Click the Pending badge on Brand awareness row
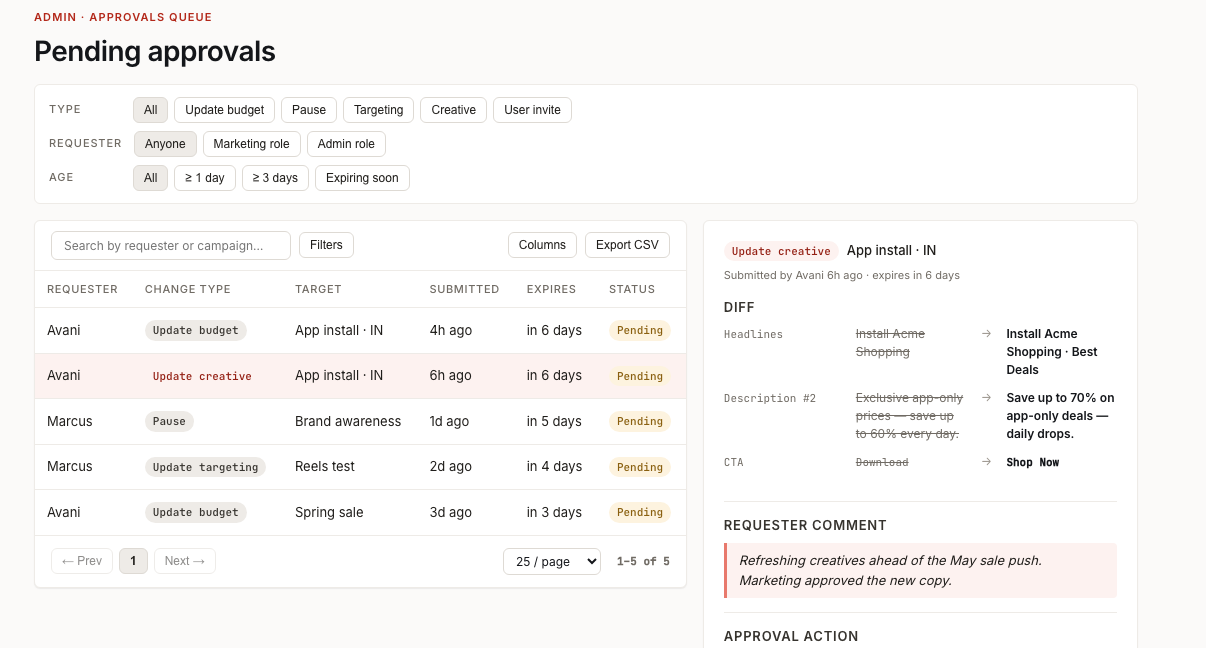Viewport: 1206px width, 648px height. pyautogui.click(x=640, y=421)
